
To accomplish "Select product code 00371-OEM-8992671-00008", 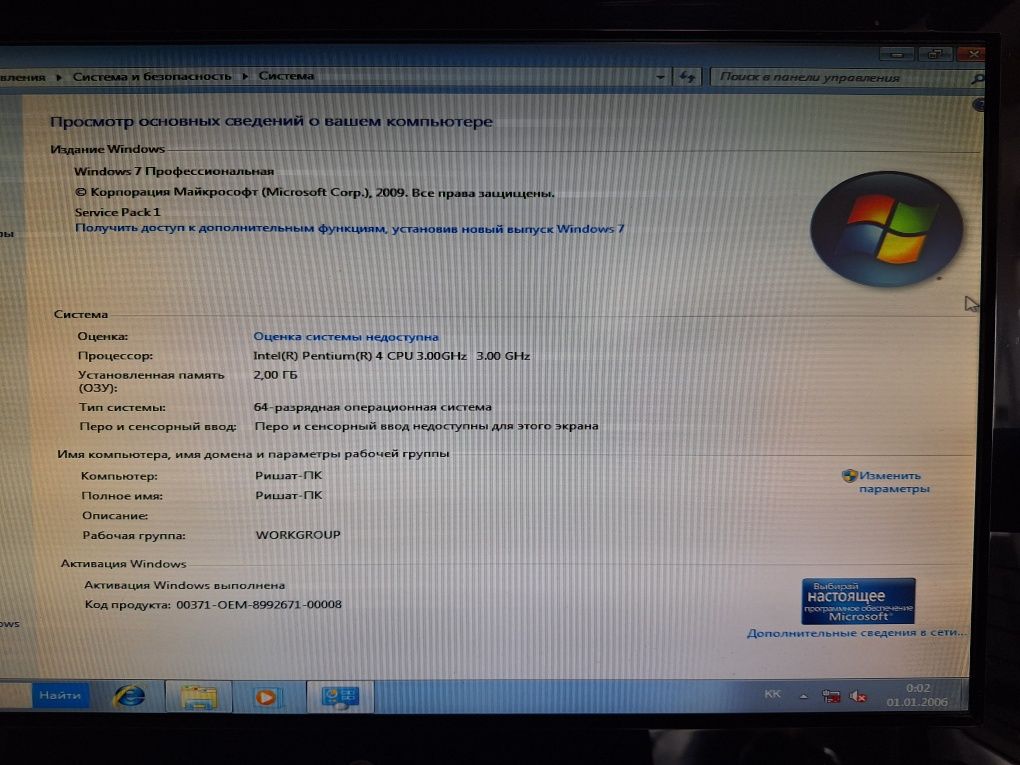I will (259, 604).
